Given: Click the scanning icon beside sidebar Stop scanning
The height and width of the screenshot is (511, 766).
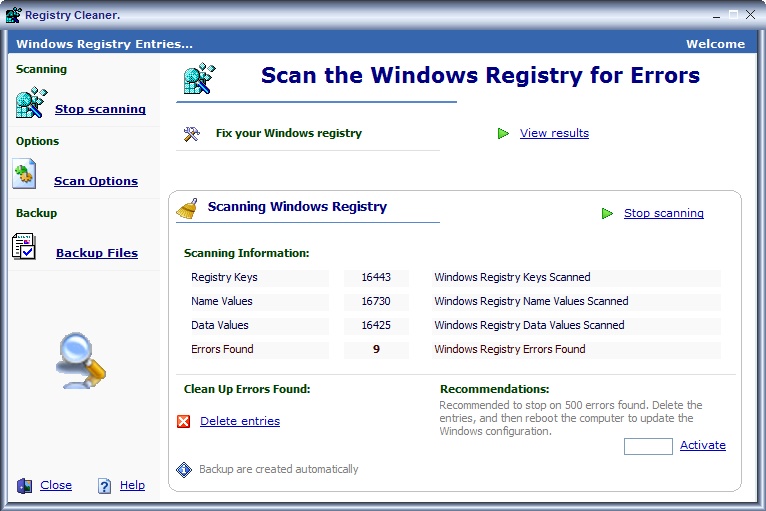Looking at the screenshot, I should 32,103.
